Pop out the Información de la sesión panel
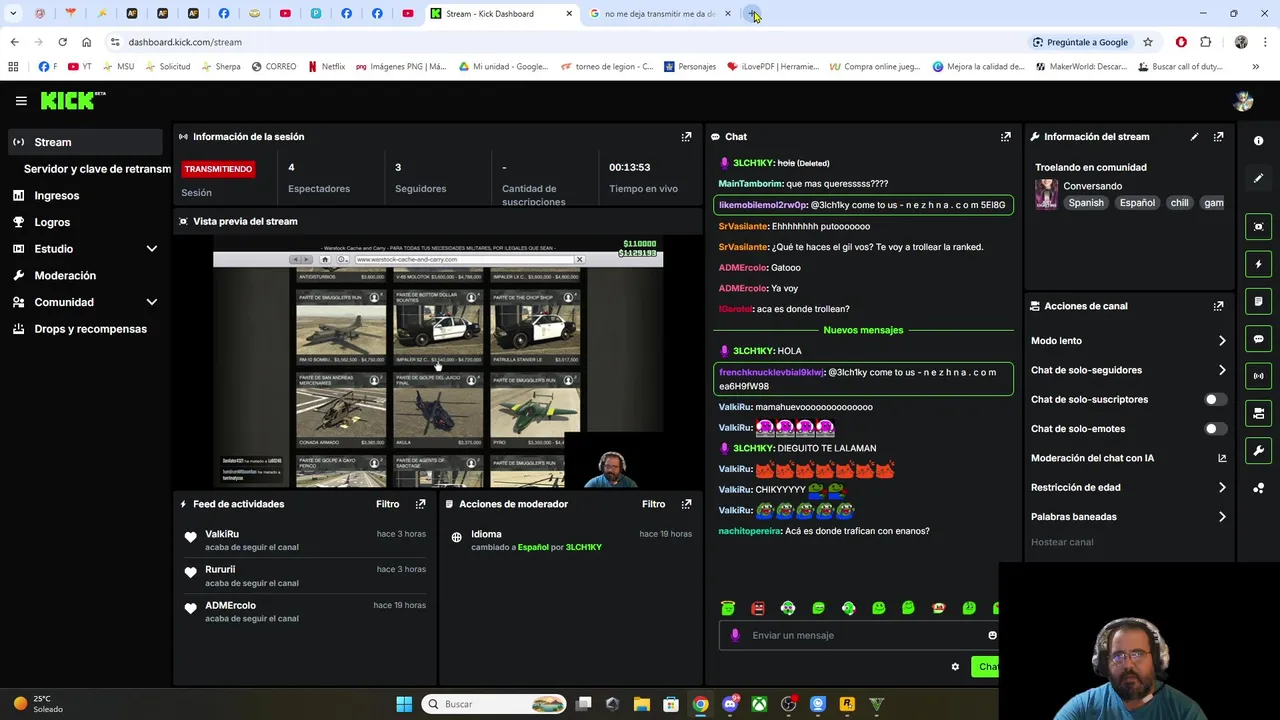The image size is (1280, 720). 686,137
